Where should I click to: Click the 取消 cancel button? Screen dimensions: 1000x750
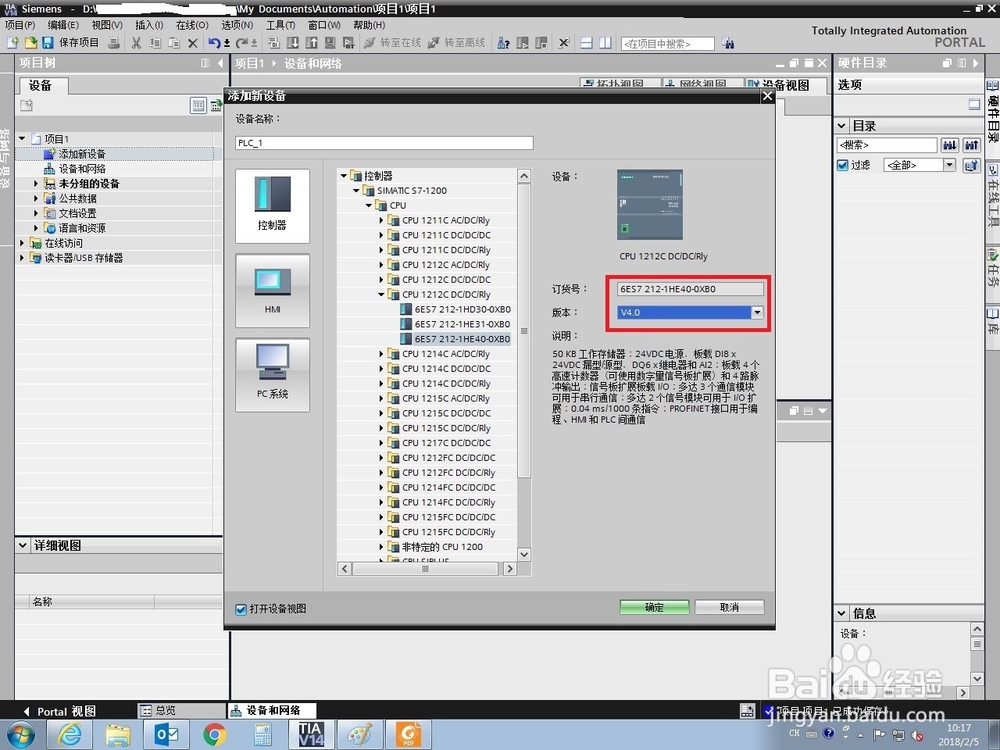(729, 607)
